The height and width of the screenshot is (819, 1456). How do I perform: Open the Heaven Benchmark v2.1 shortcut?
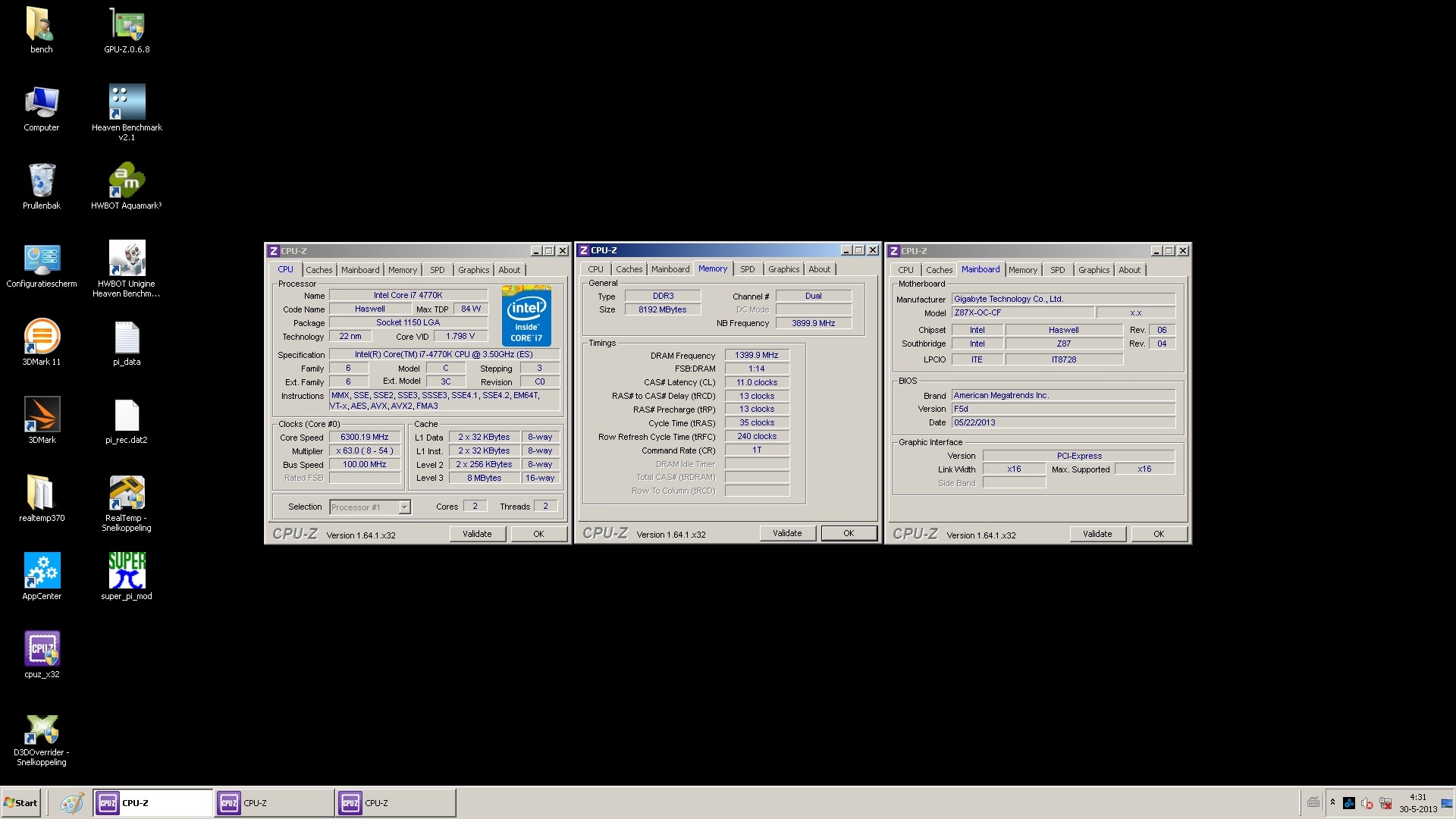[x=127, y=102]
